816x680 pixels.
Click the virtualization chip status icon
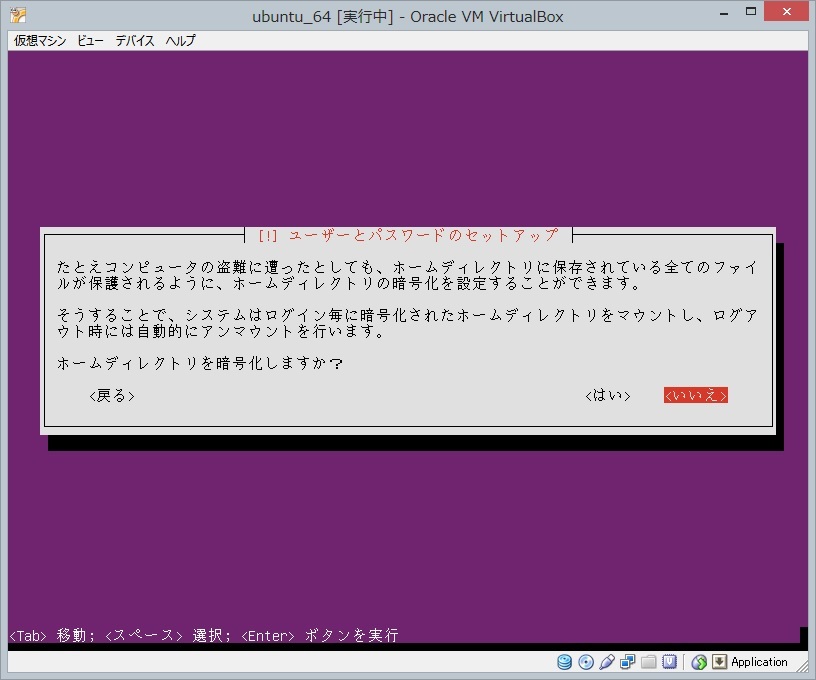point(669,662)
